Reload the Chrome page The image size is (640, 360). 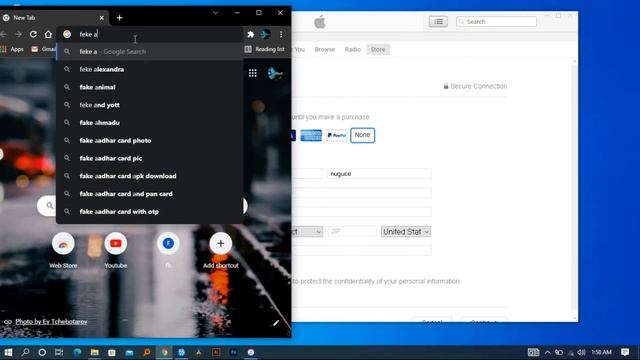point(33,34)
